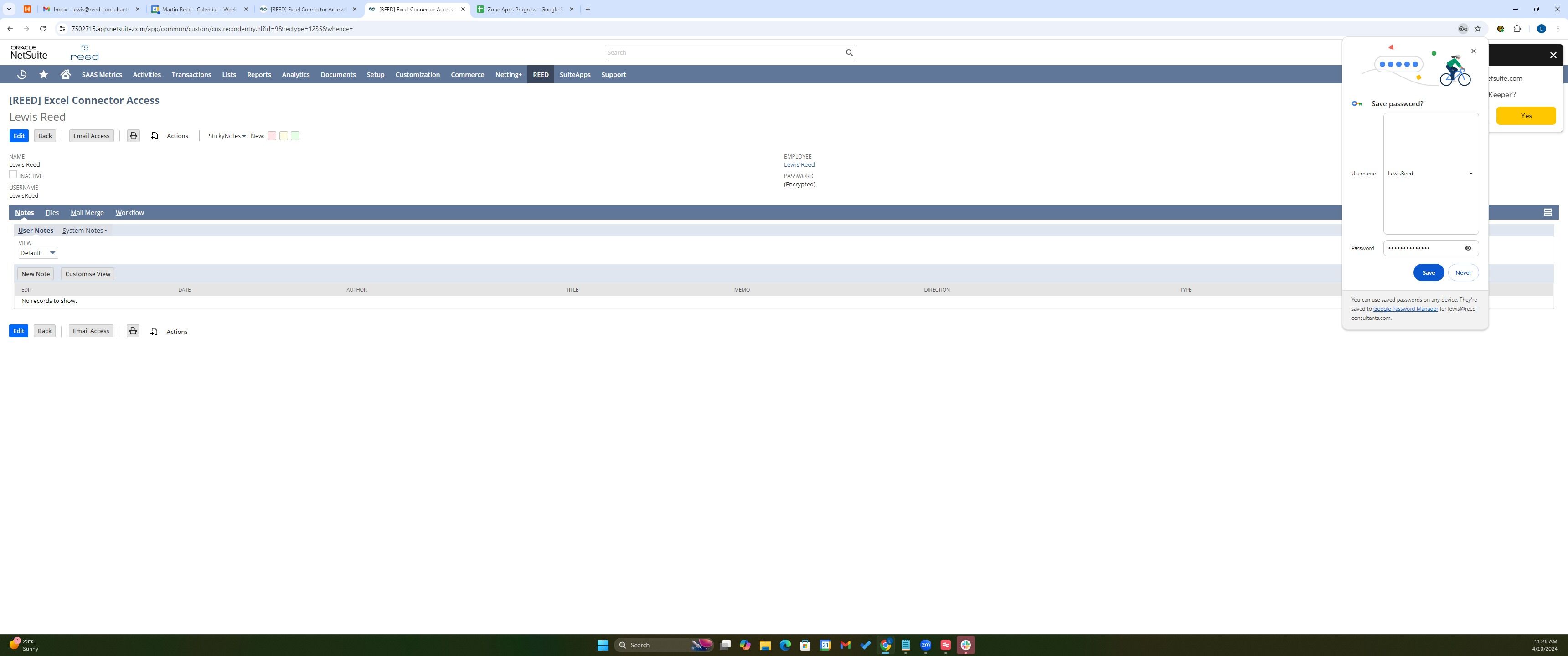Screen dimensions: 1568x656
Task: Open Chrome extensions puzzle icon
Action: pos(1517,29)
